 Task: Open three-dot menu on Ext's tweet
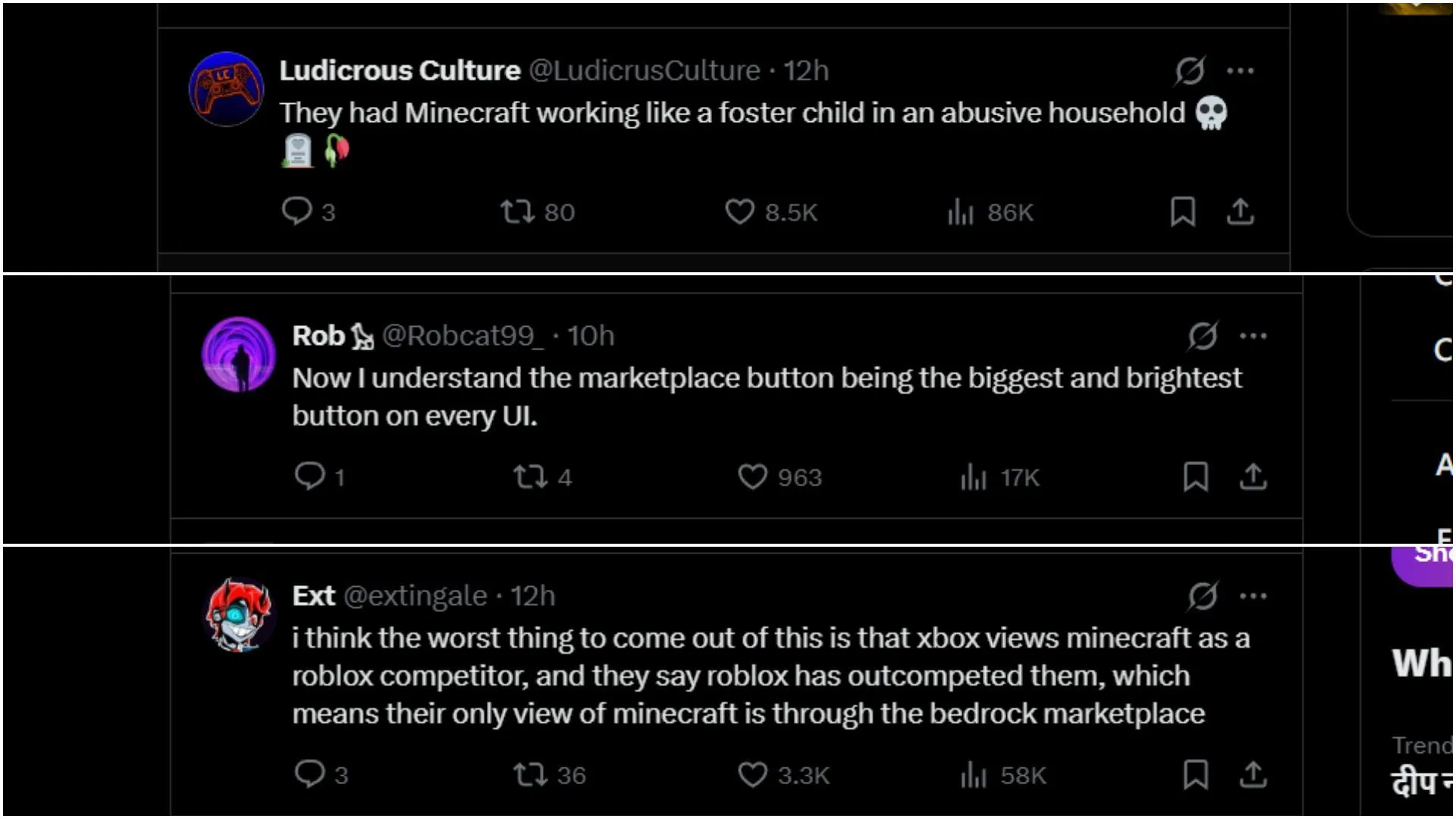pos(1254,595)
